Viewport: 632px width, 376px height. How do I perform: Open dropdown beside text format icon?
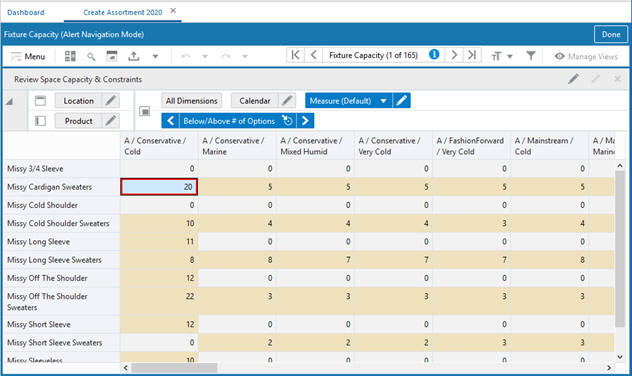point(510,56)
